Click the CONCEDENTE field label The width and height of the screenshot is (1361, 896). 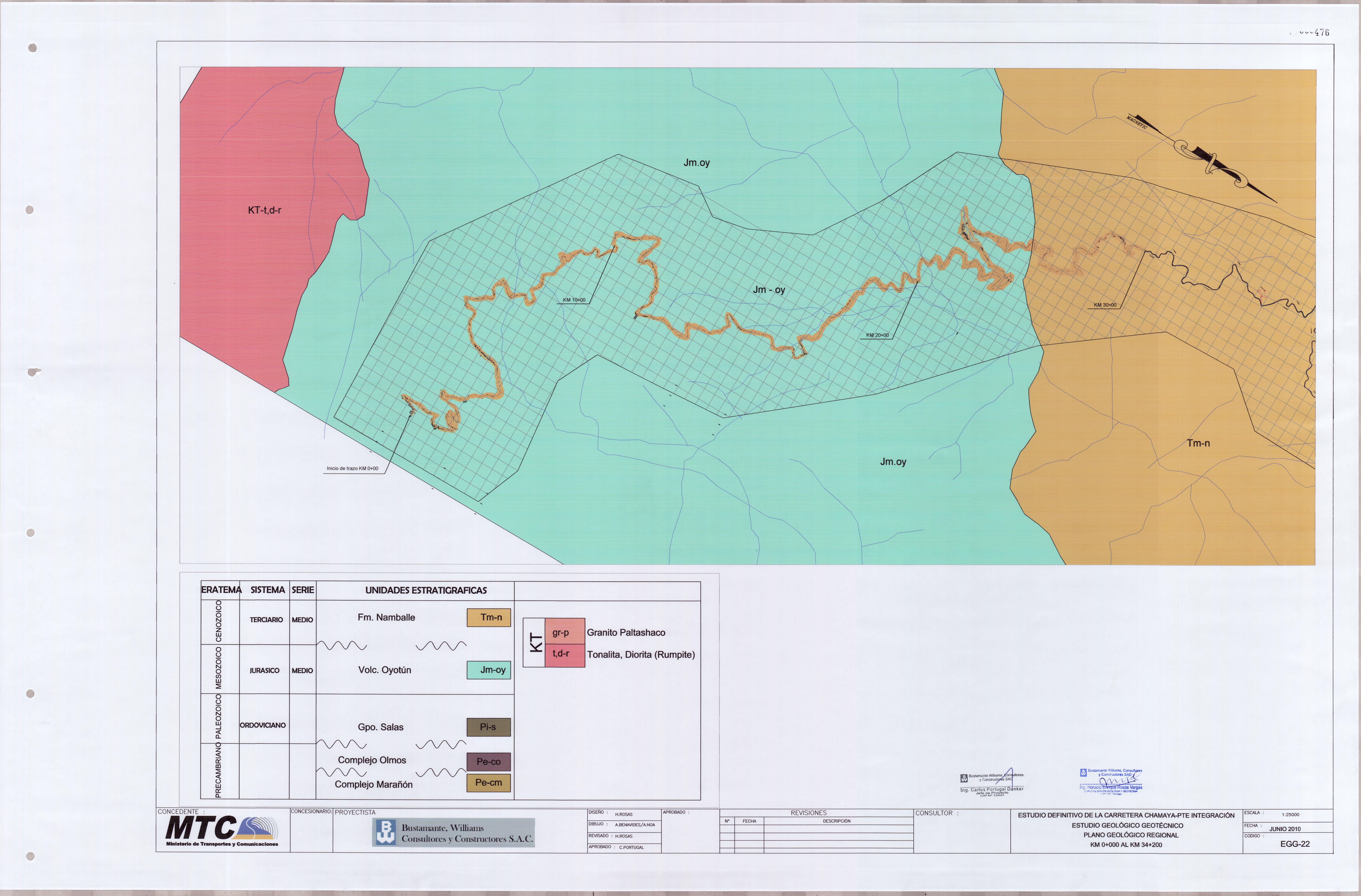[x=181, y=812]
